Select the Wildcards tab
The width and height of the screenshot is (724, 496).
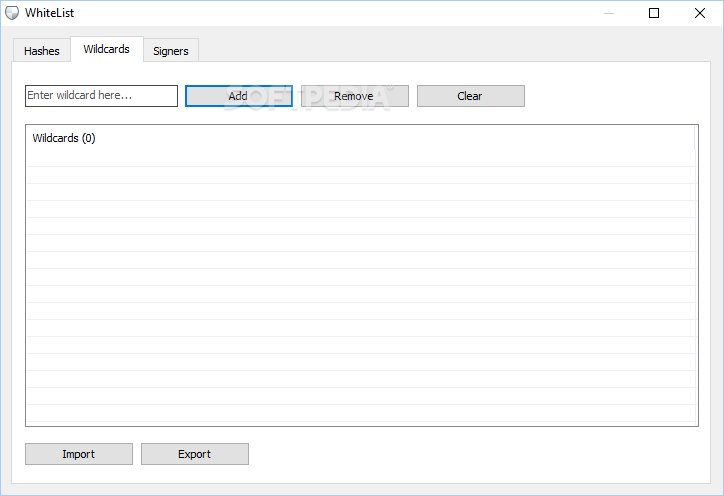click(107, 49)
